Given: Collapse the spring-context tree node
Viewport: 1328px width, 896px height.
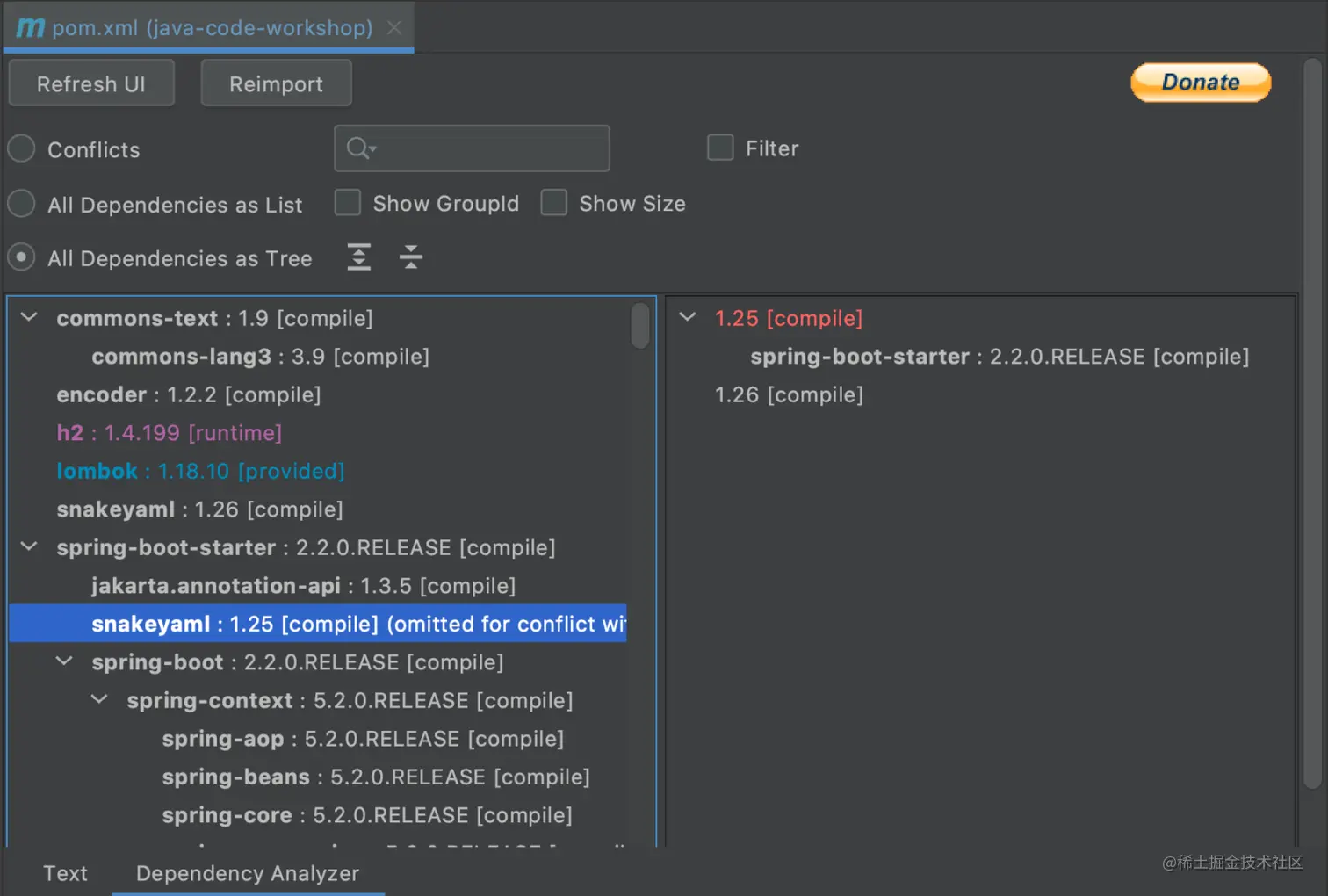Looking at the screenshot, I should coord(99,699).
